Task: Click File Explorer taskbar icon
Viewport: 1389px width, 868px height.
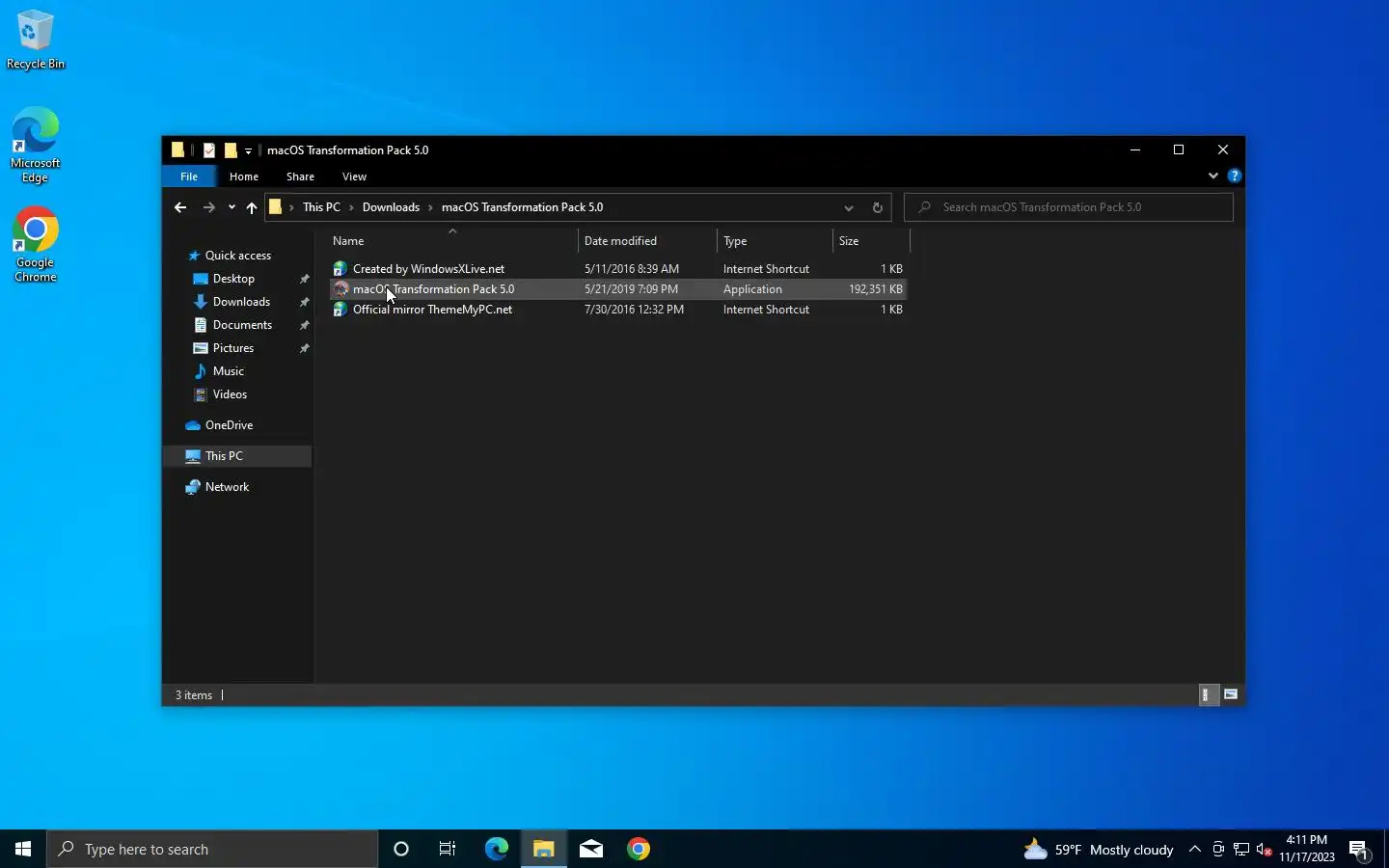Action: [543, 849]
